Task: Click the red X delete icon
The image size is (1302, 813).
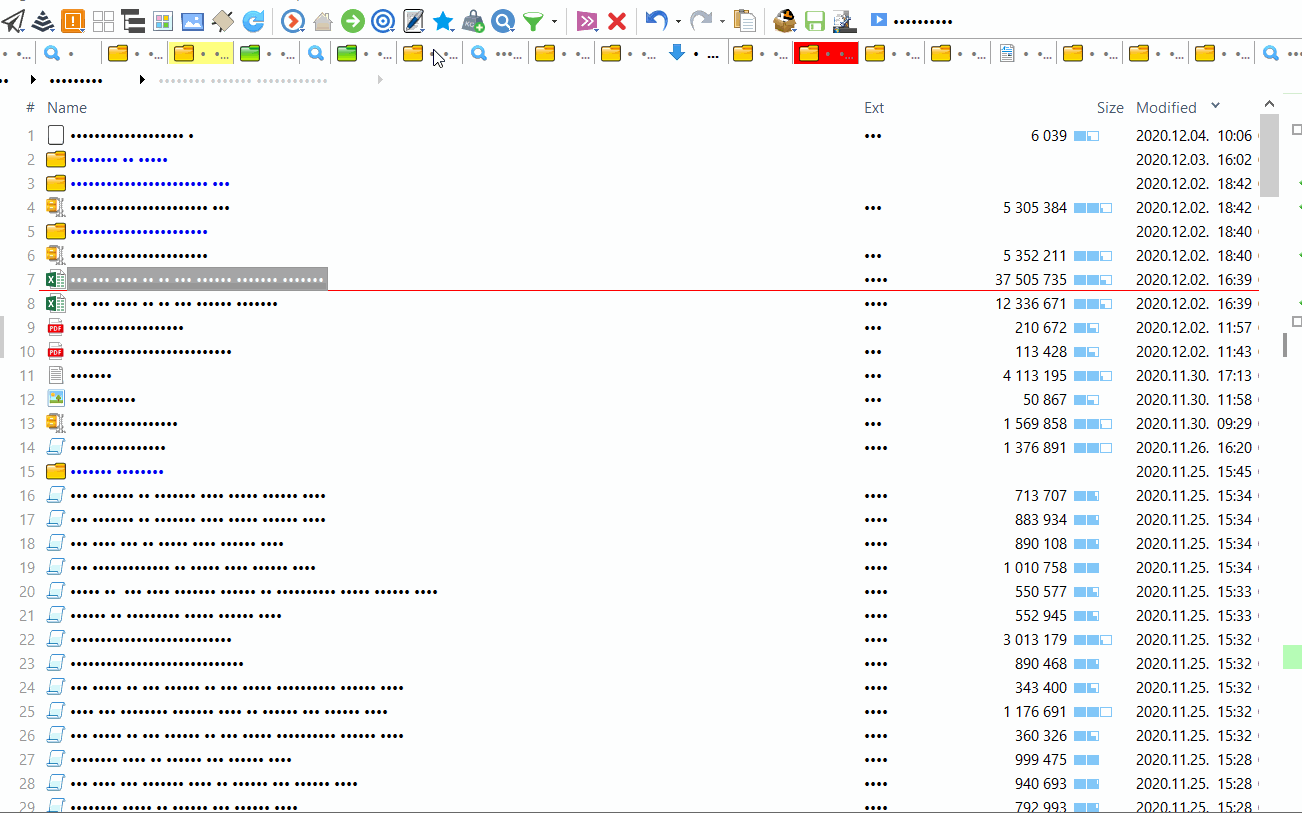Action: pos(617,20)
